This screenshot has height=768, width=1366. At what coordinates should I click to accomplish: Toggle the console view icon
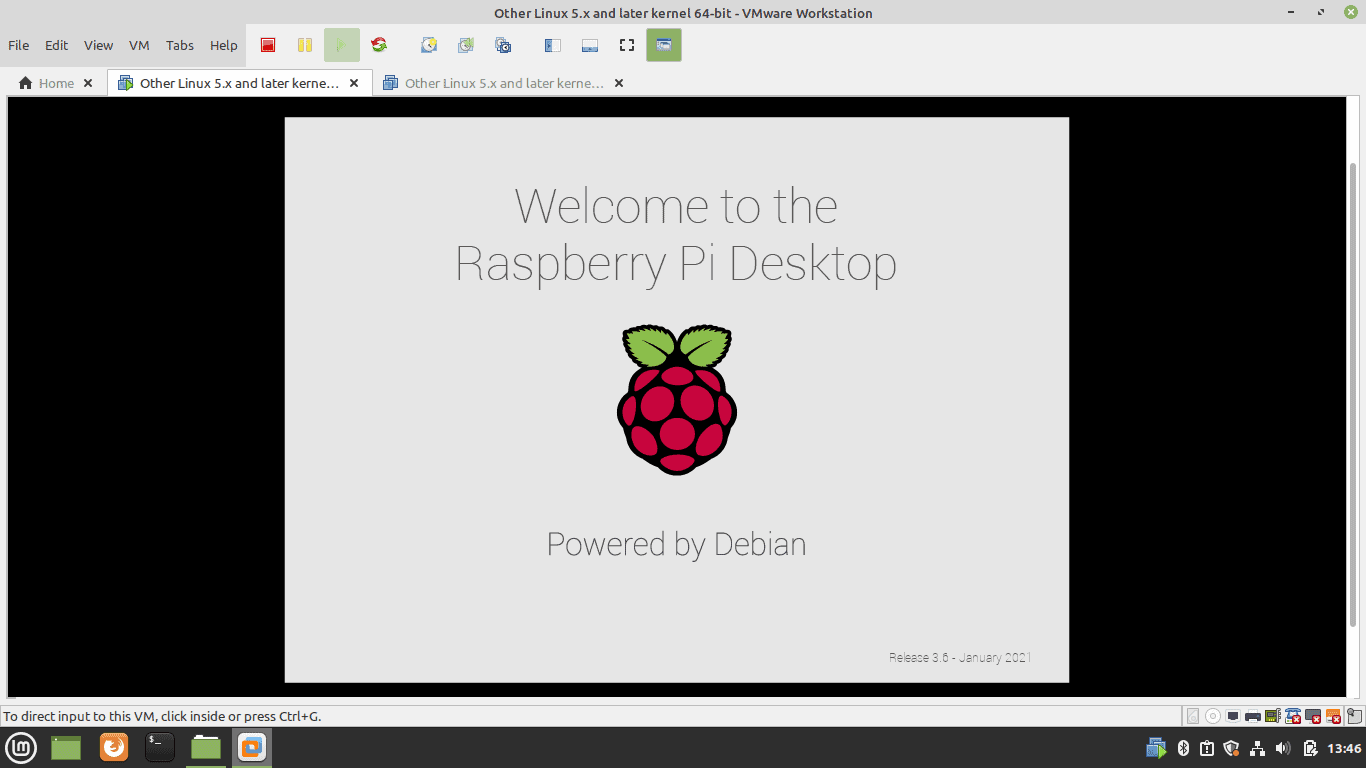click(664, 45)
